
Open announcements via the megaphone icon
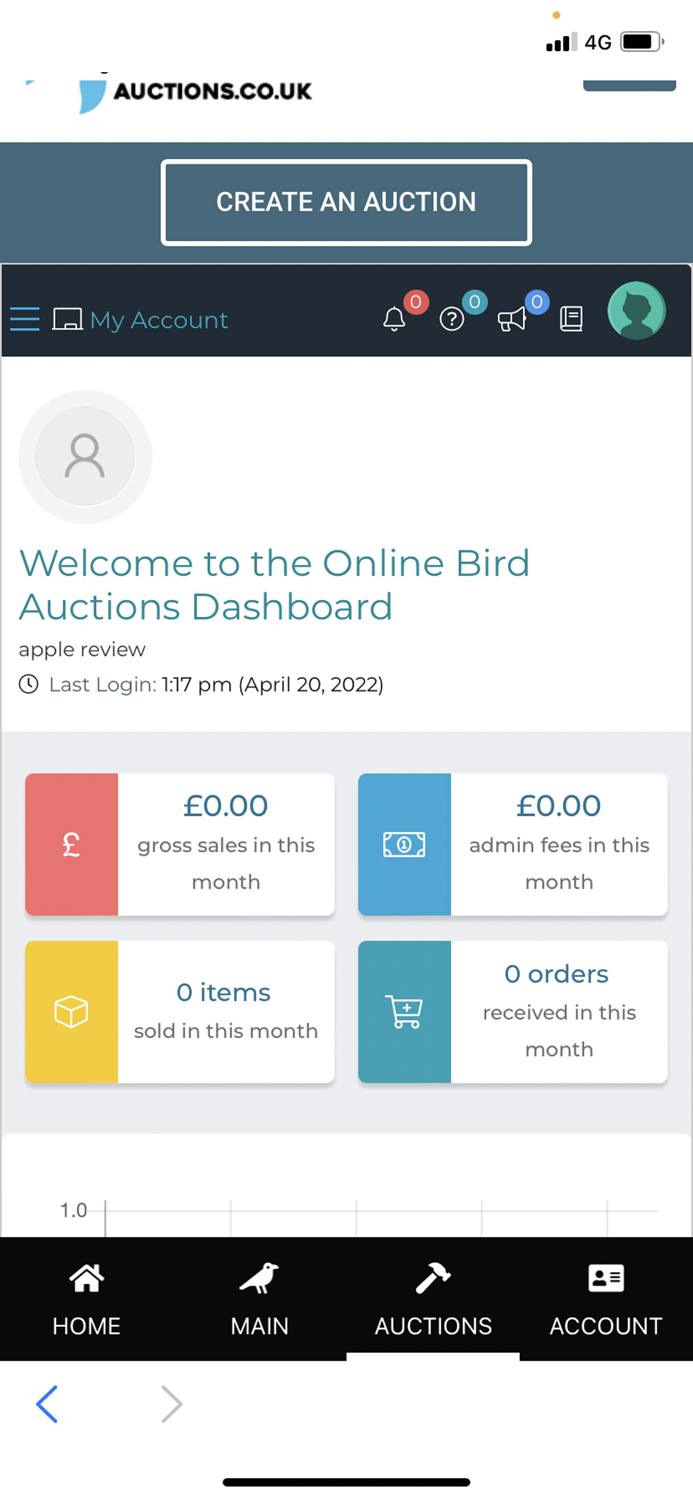(513, 318)
